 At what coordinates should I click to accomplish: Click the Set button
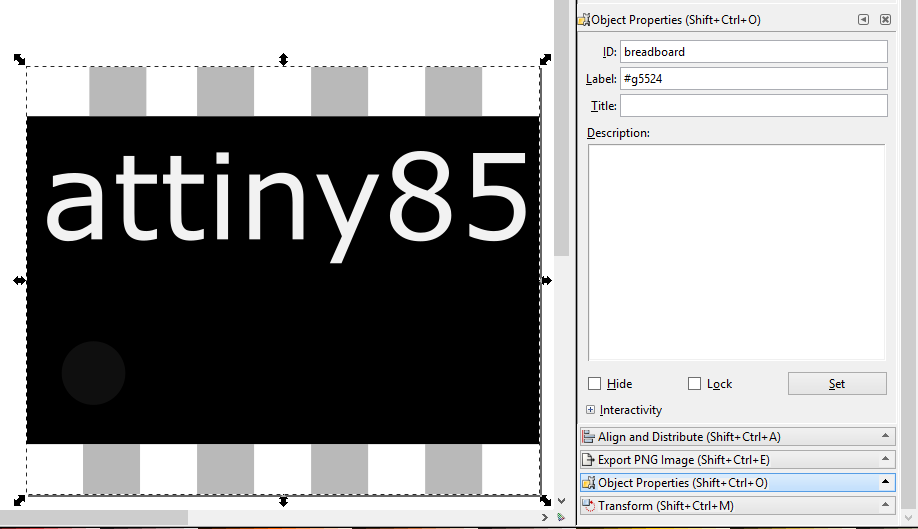(x=837, y=384)
